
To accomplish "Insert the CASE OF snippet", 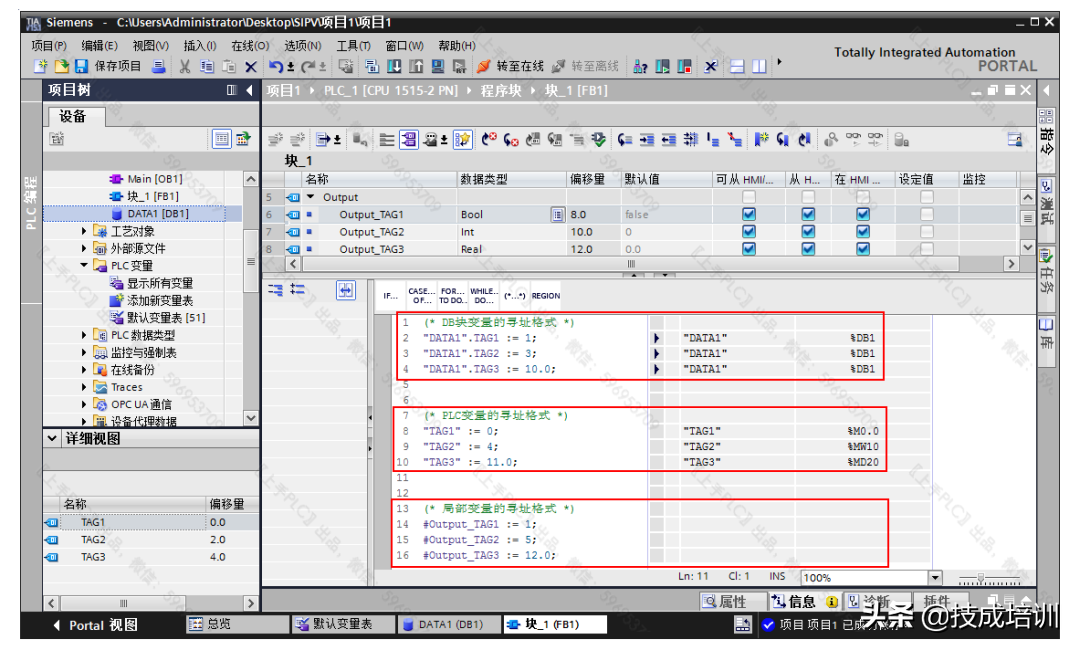I will 421,295.
